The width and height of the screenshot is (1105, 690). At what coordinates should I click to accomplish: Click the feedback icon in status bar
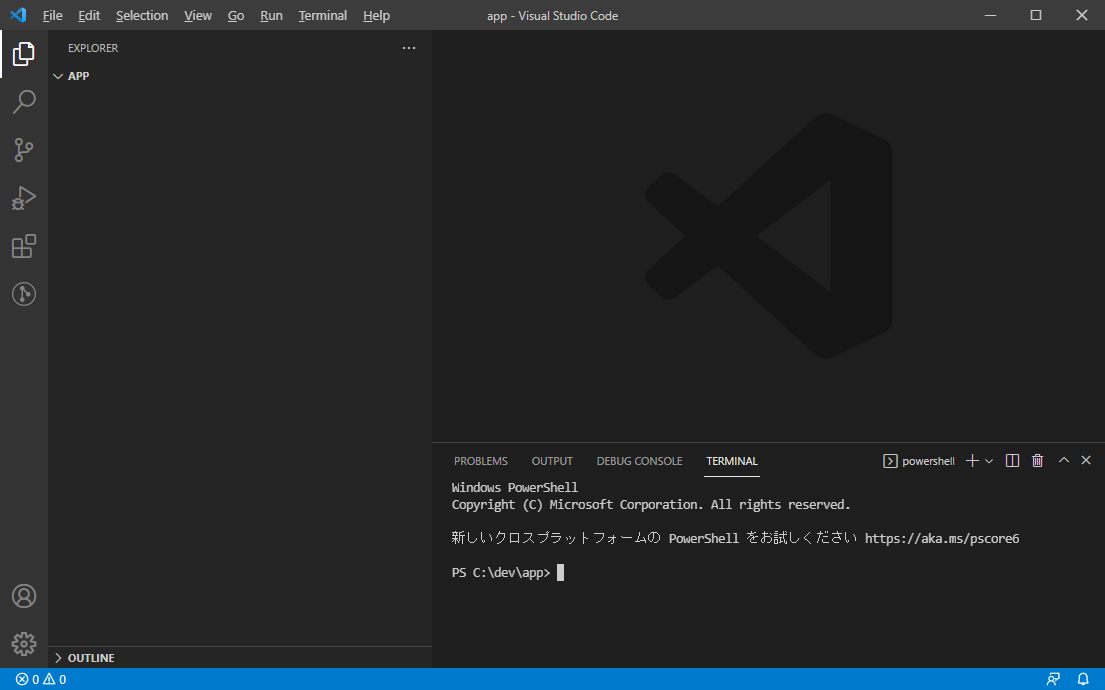1053,679
